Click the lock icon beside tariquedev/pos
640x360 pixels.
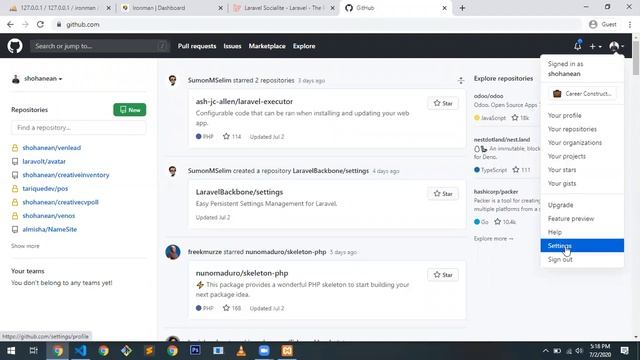coord(15,189)
